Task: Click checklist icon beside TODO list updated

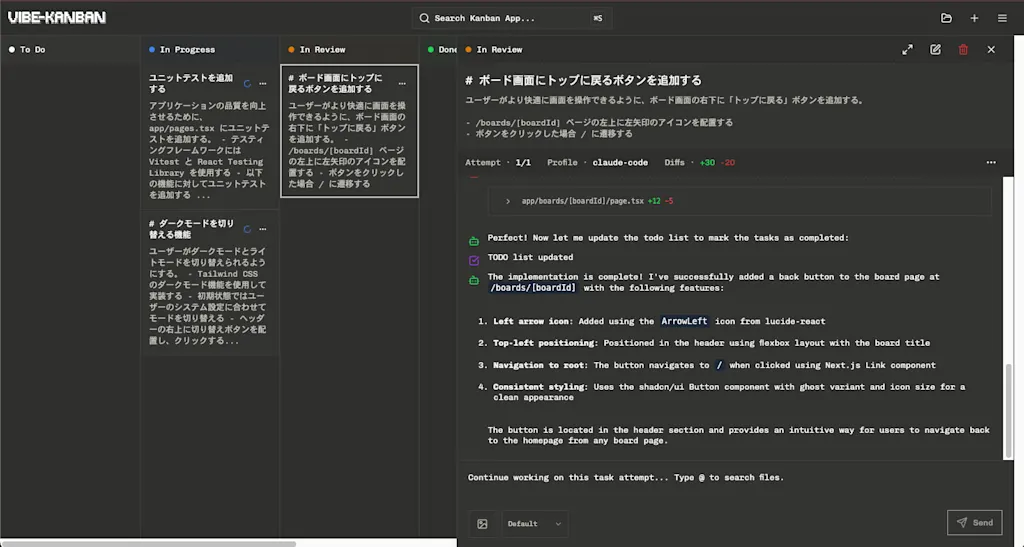Action: (474, 260)
